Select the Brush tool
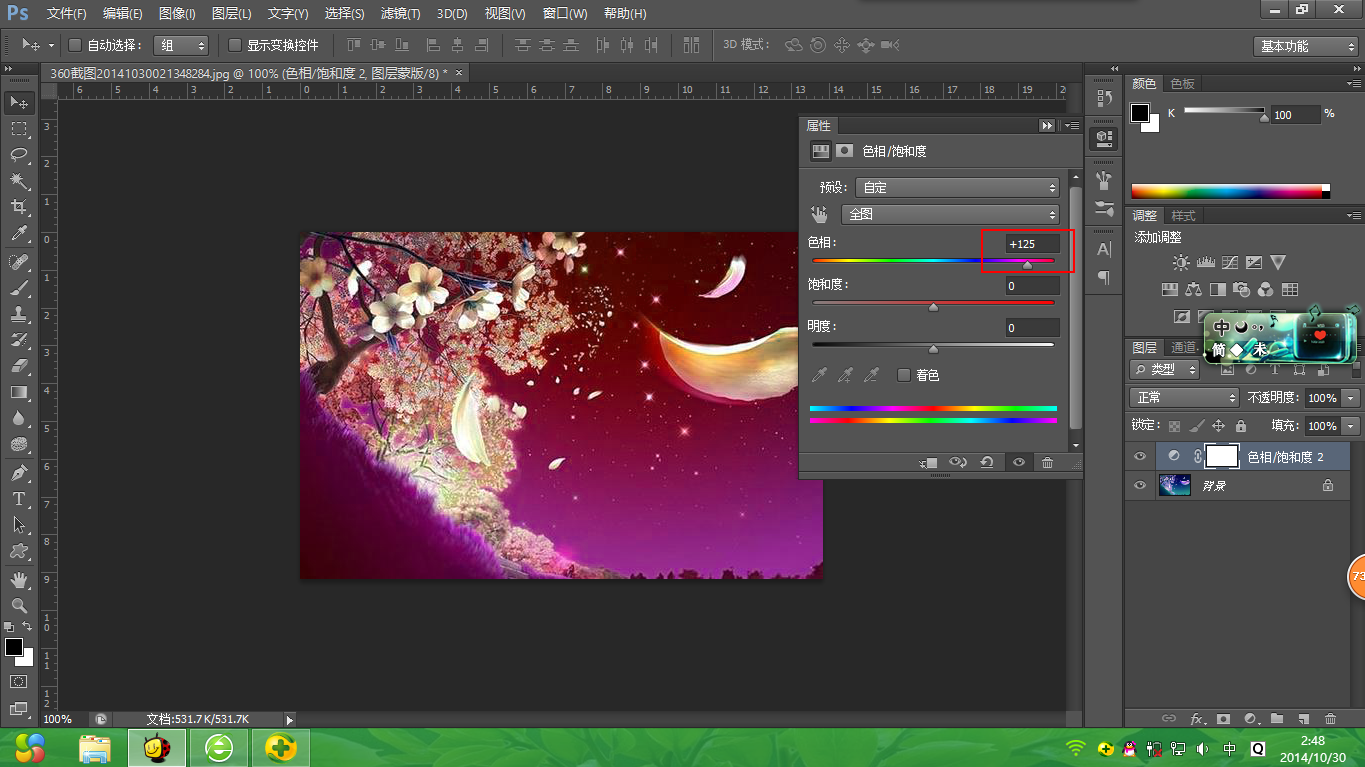This screenshot has width=1365, height=767. coord(19,288)
